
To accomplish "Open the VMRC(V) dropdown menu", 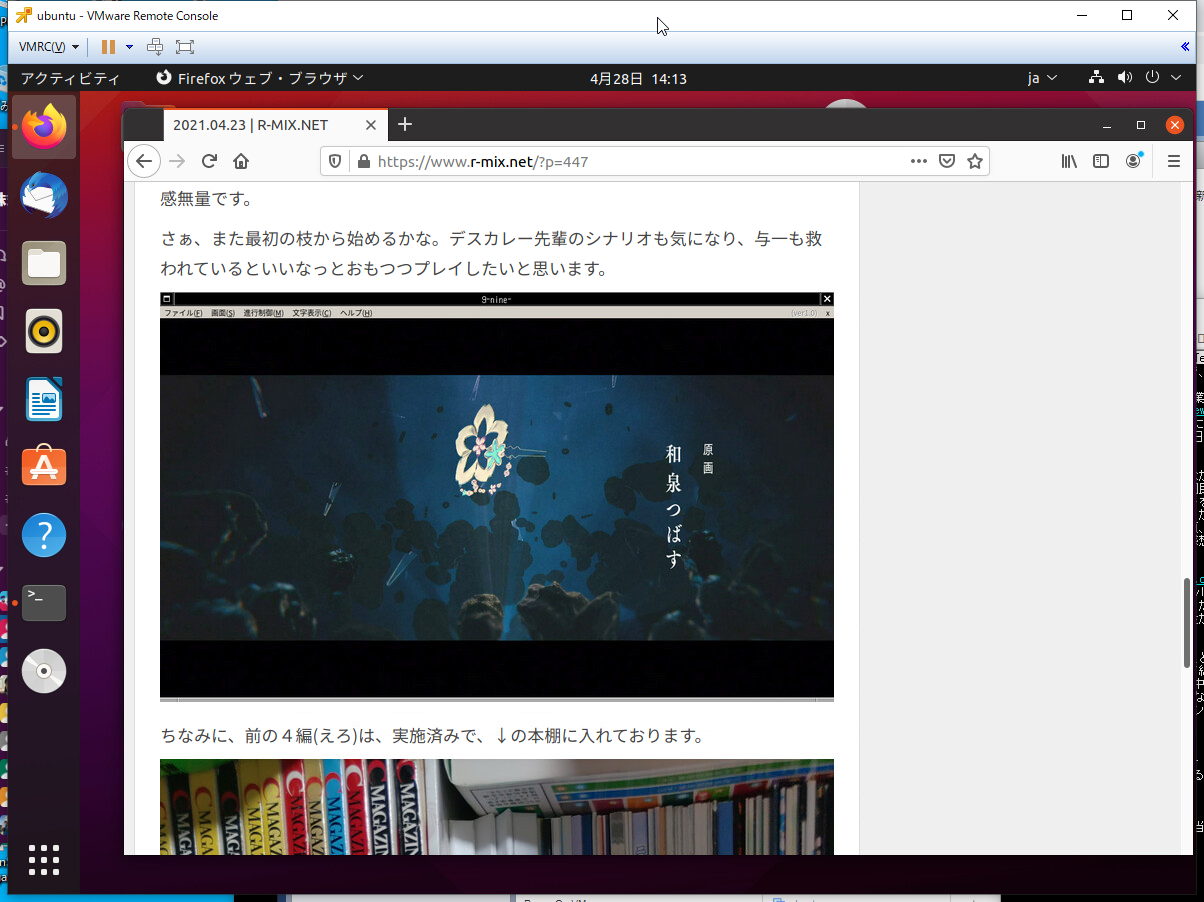I will coord(49,47).
